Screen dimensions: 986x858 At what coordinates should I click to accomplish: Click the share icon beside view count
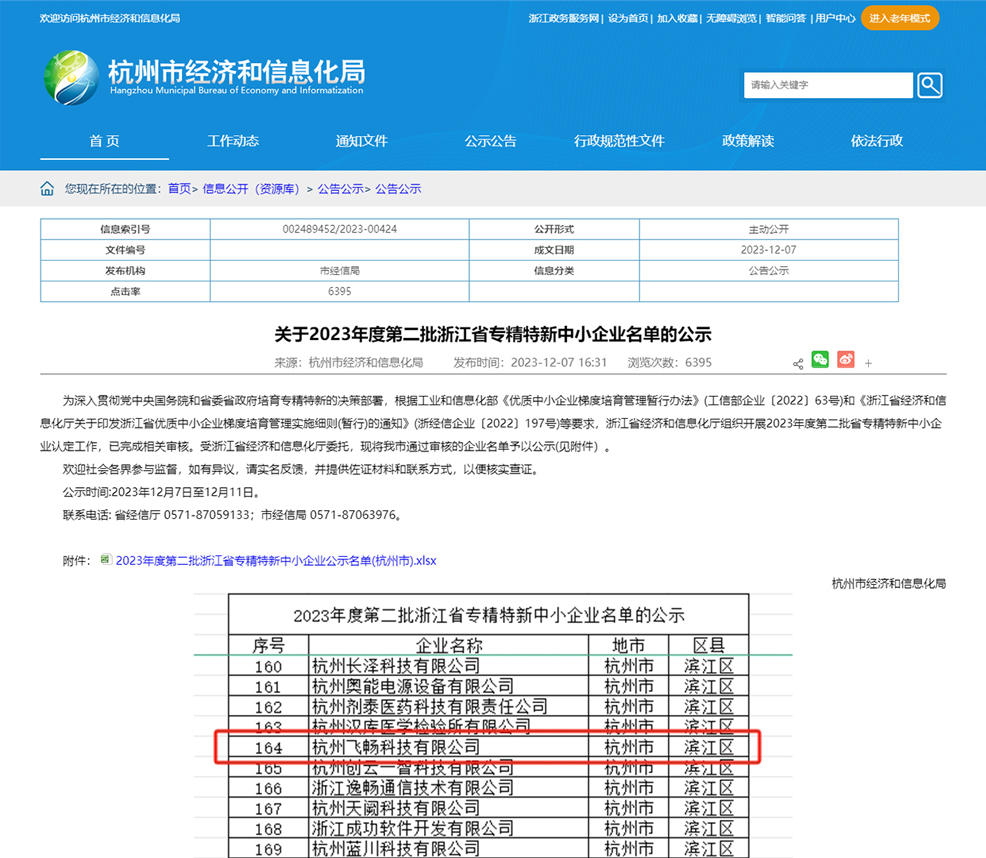798,364
